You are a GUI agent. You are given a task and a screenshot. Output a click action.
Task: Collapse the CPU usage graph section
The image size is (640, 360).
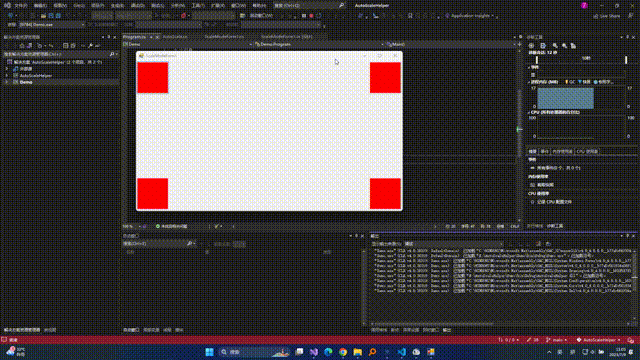pos(529,112)
